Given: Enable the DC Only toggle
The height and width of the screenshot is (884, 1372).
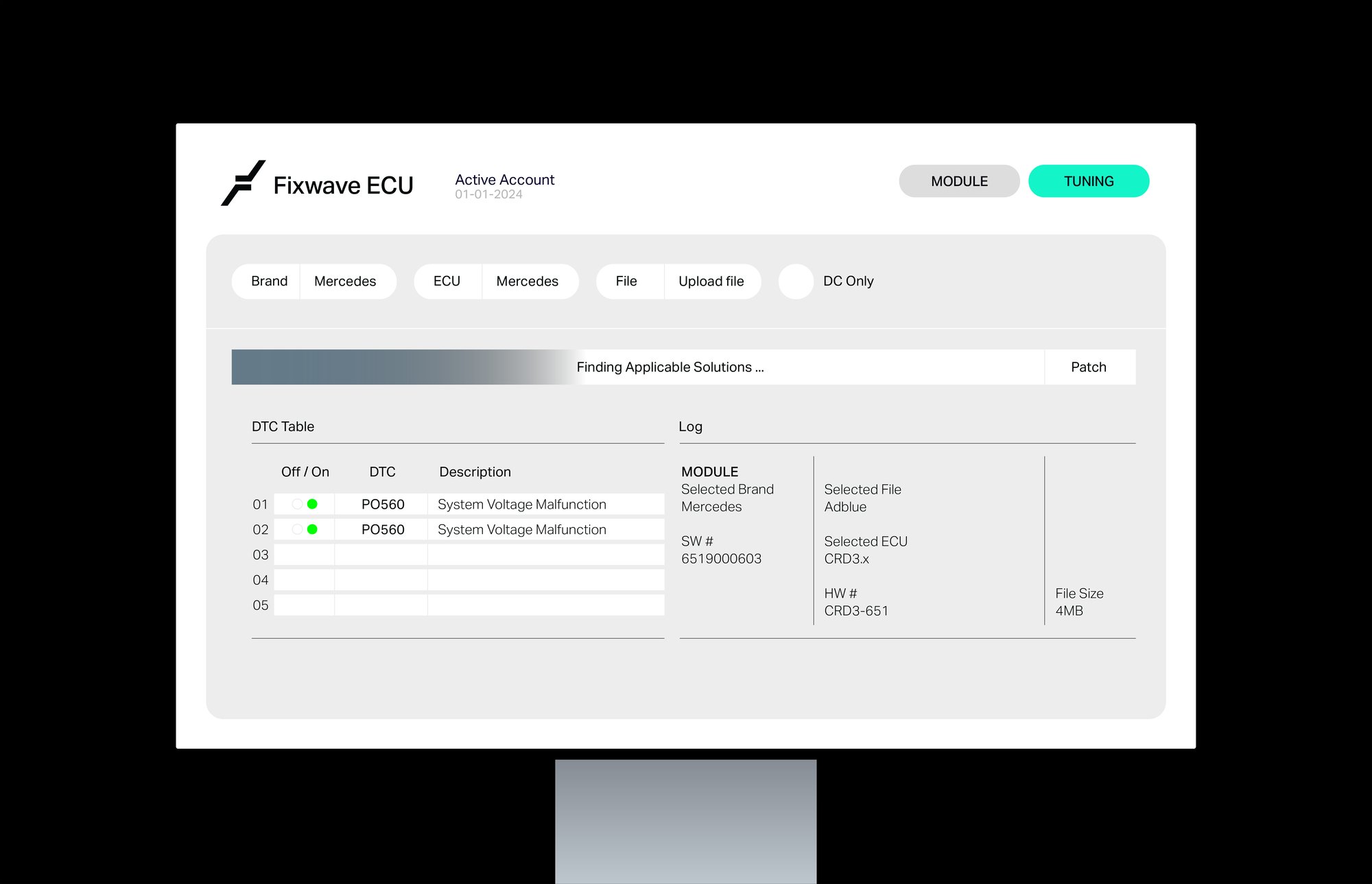Looking at the screenshot, I should click(x=796, y=281).
